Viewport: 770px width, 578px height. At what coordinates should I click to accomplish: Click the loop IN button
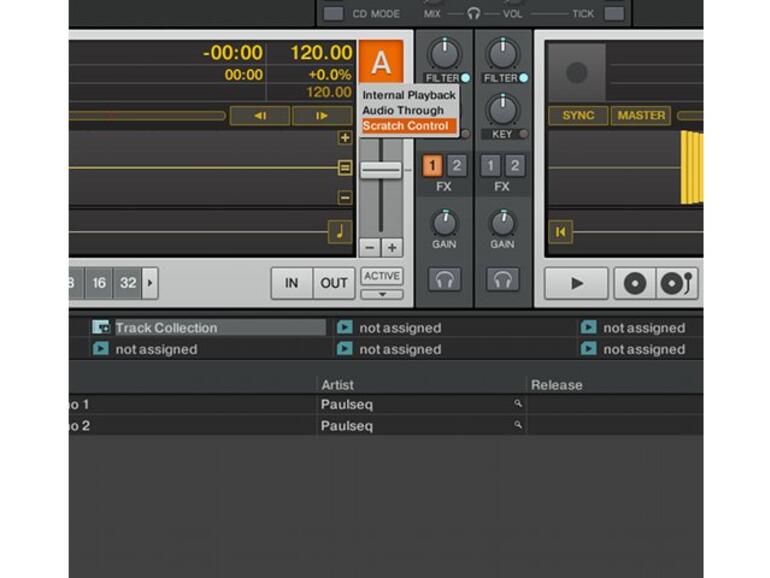point(291,283)
